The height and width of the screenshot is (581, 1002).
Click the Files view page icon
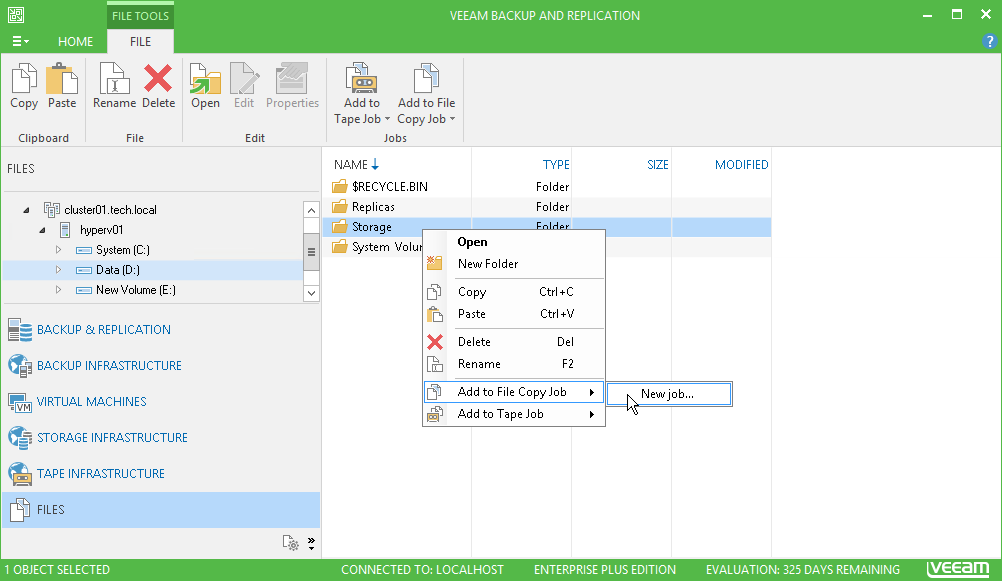[20, 509]
